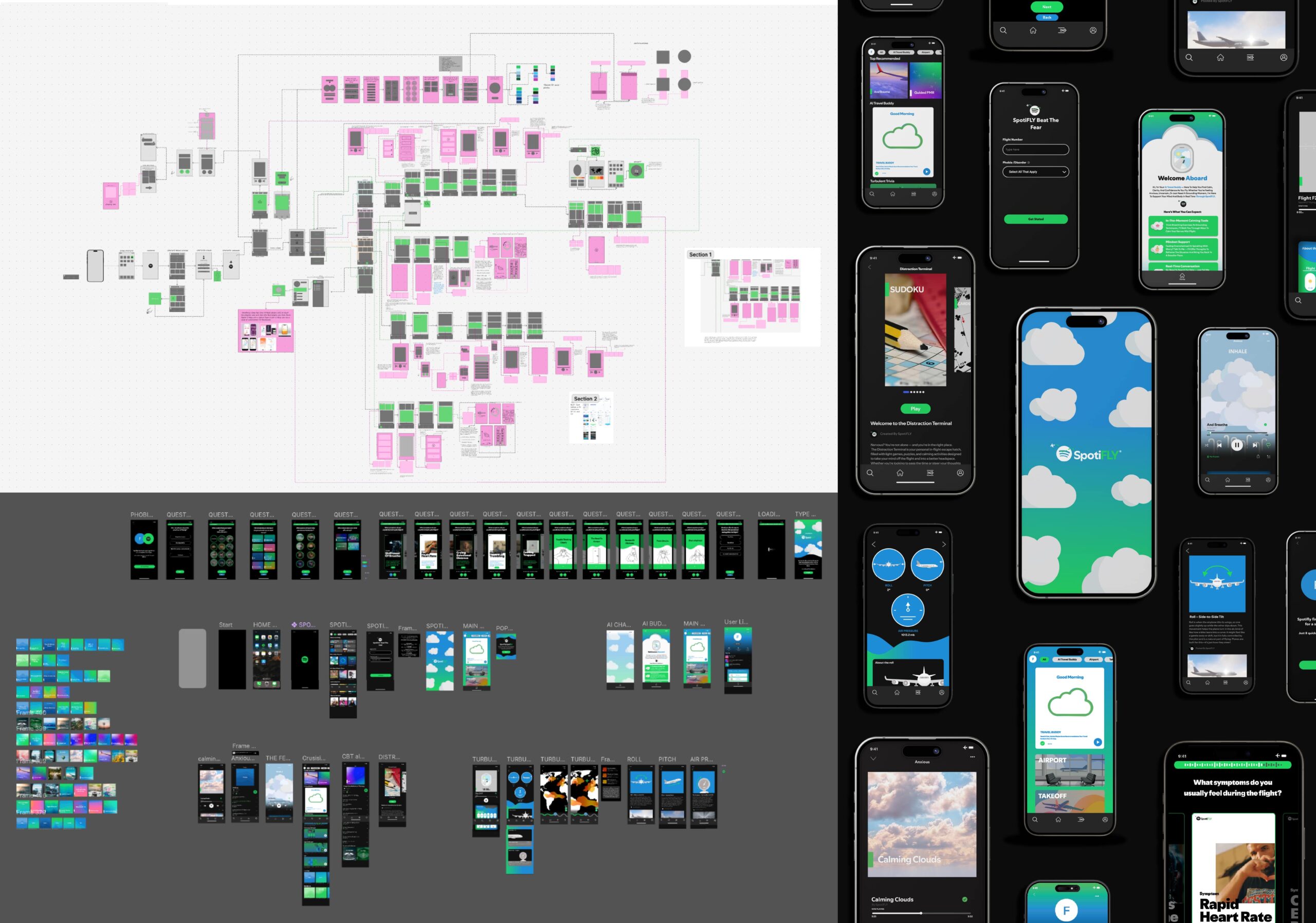The image size is (1316, 923).
Task: Open the profile icon in the Roll and Pitch phone
Action: (941, 693)
